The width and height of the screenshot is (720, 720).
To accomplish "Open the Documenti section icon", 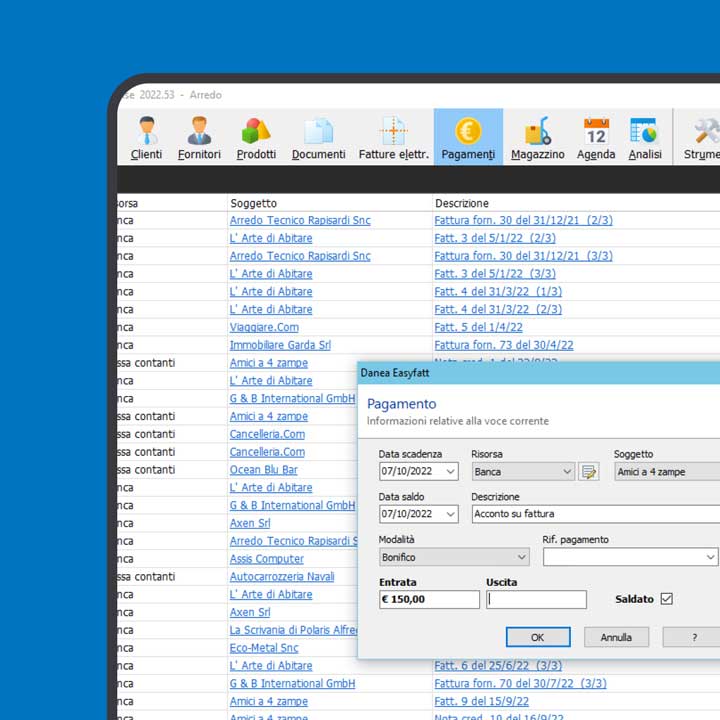I will click(319, 132).
